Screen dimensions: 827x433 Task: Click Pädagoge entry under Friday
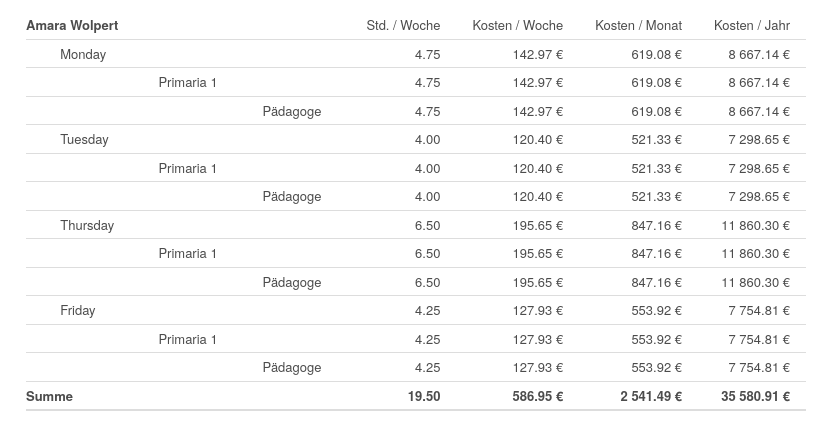tap(292, 368)
